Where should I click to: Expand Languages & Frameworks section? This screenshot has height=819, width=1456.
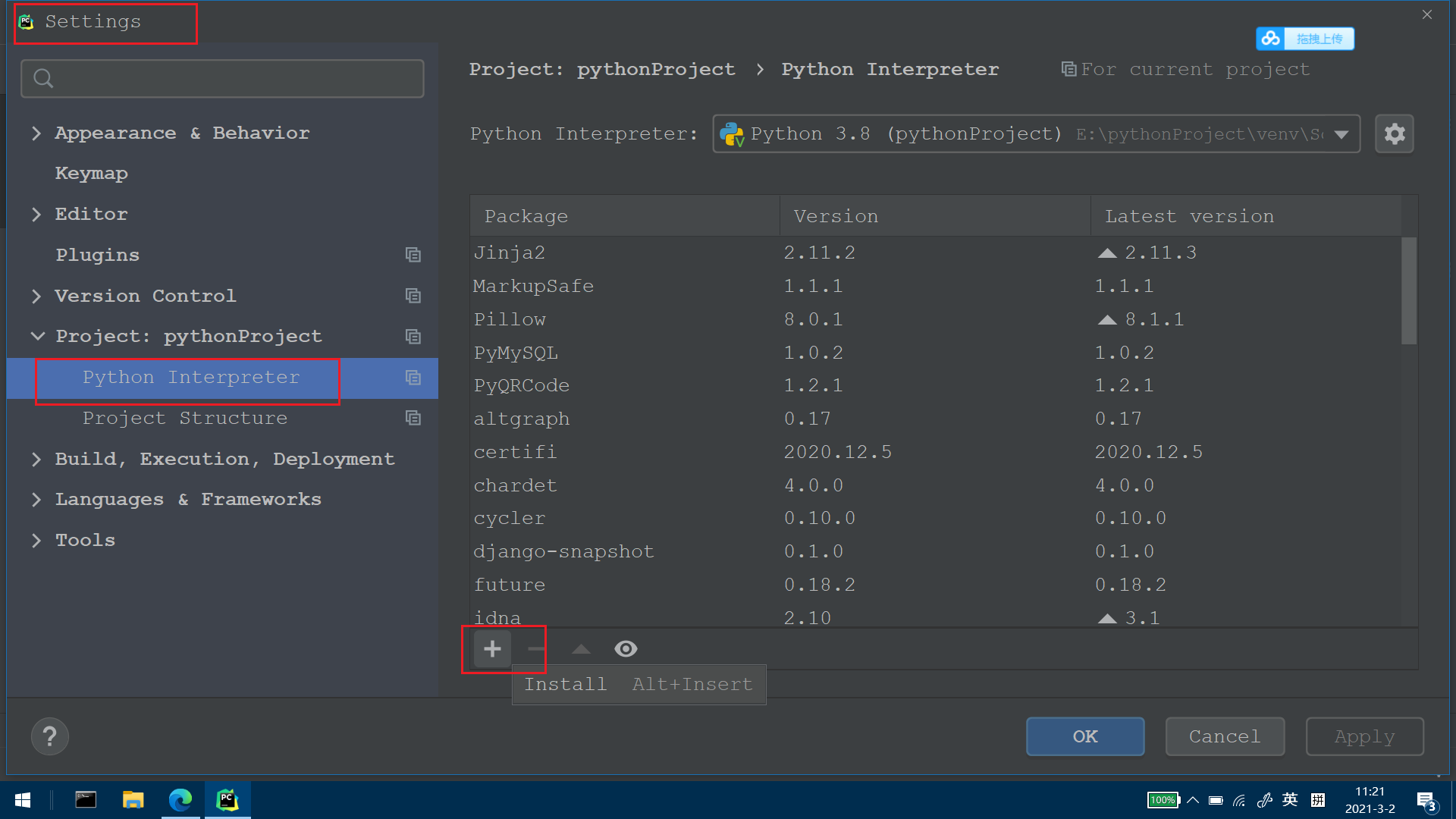[36, 500]
